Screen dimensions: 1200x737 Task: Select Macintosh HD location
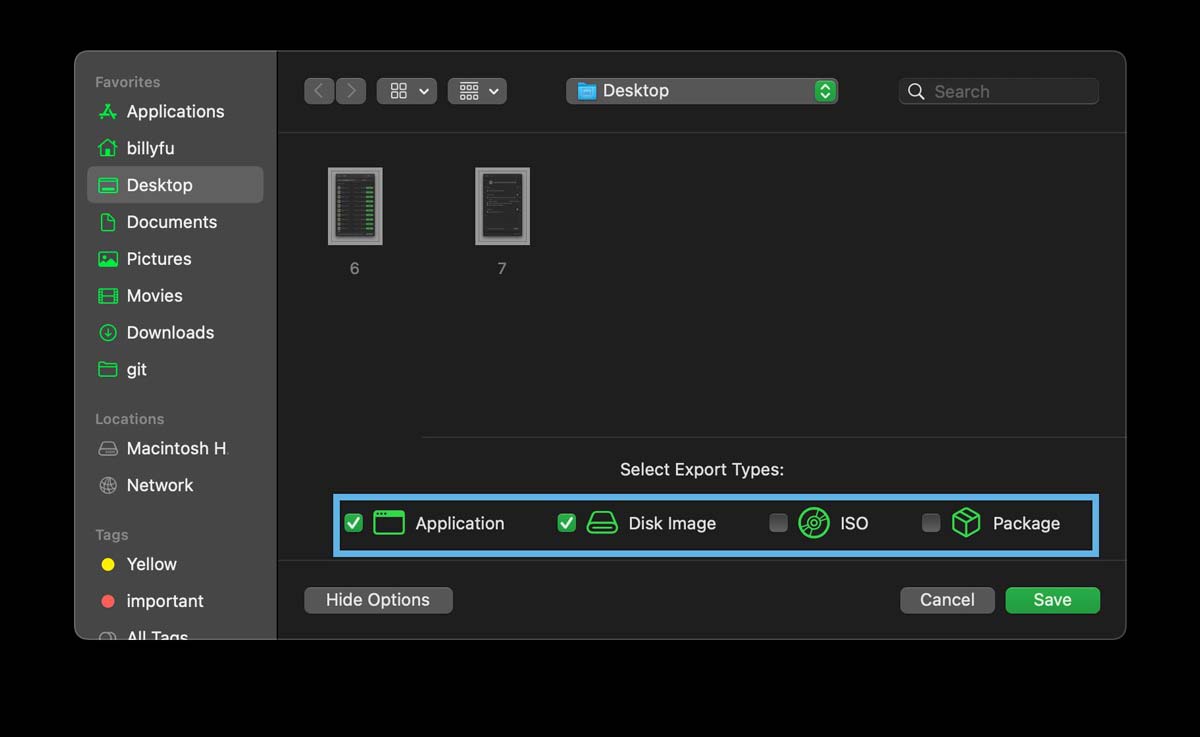(x=175, y=448)
